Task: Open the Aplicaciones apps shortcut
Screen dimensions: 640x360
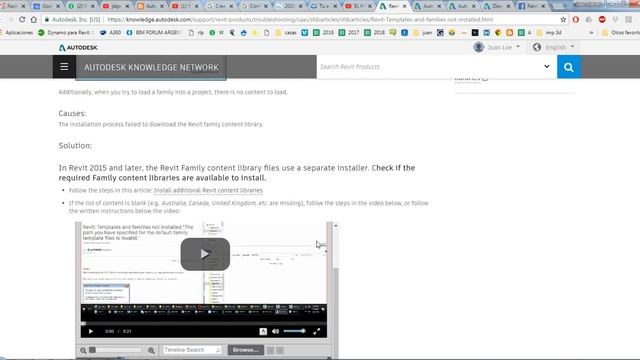Action: coord(17,32)
